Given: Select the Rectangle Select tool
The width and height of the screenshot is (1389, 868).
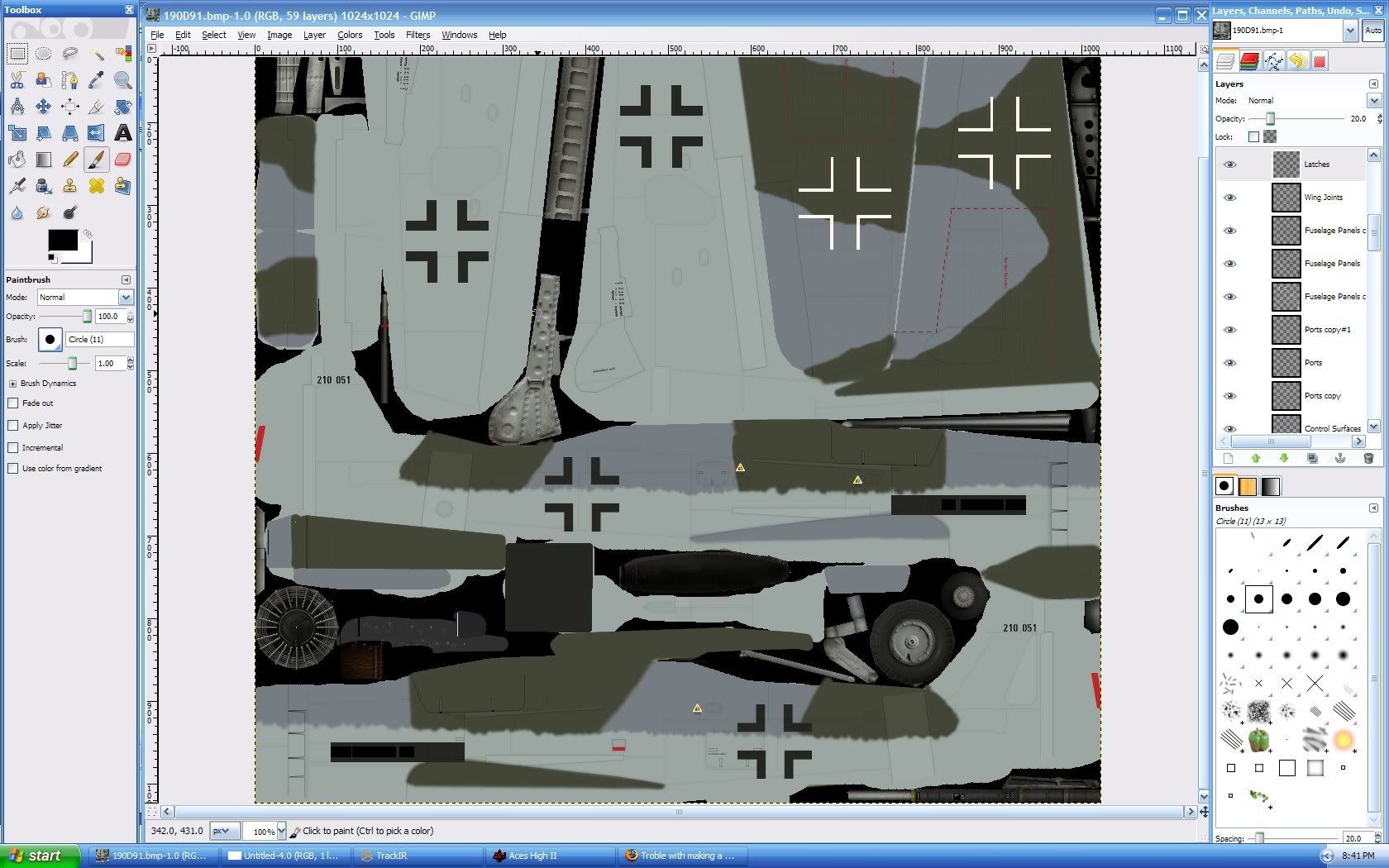Looking at the screenshot, I should pyautogui.click(x=17, y=54).
